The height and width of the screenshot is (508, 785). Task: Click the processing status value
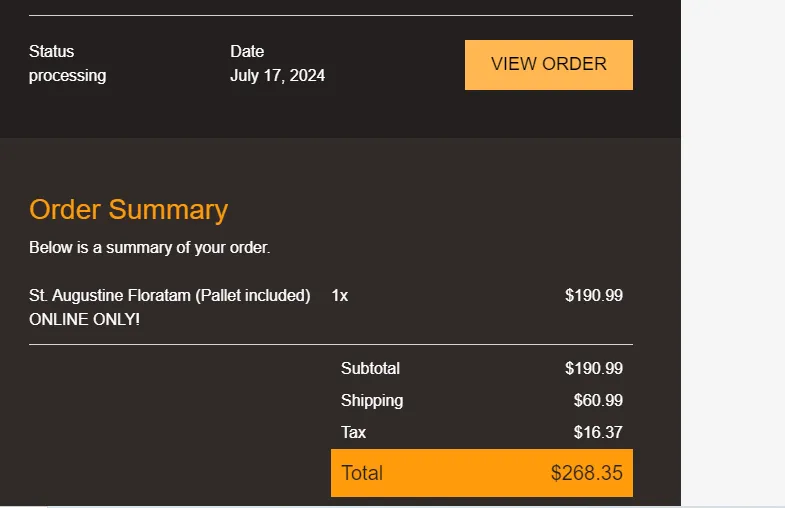[x=67, y=76]
